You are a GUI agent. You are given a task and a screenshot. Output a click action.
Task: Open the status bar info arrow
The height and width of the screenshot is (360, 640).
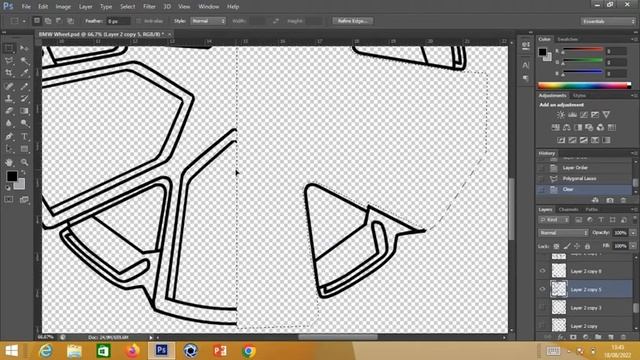point(151,337)
